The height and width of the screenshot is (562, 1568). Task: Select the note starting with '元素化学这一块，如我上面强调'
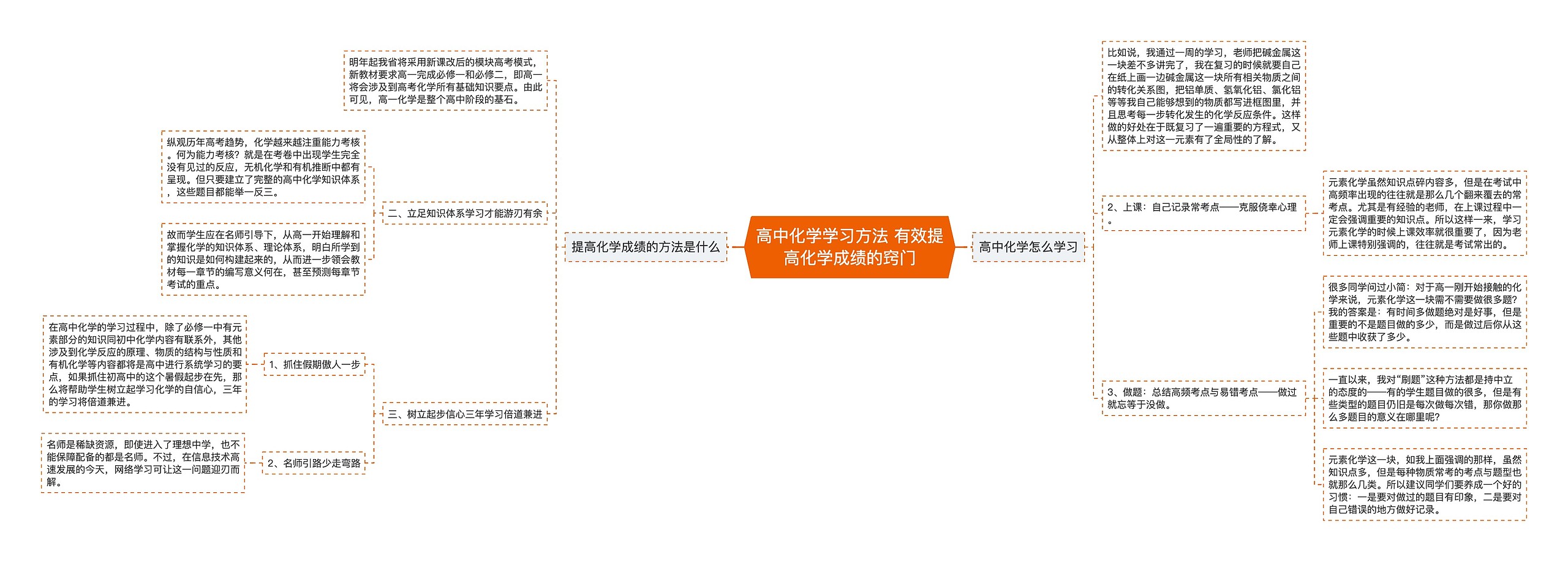1424,485
